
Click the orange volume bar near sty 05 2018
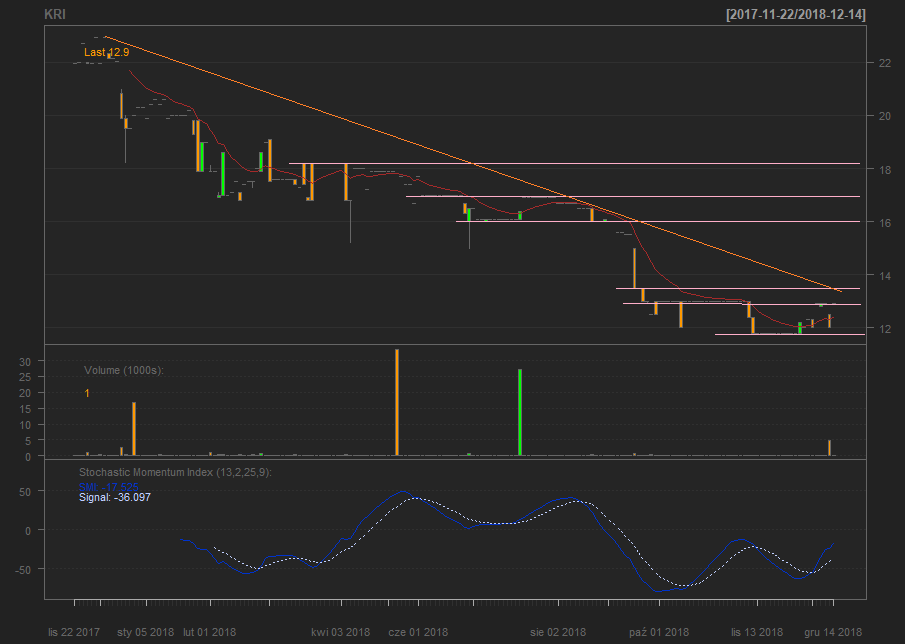[134, 429]
